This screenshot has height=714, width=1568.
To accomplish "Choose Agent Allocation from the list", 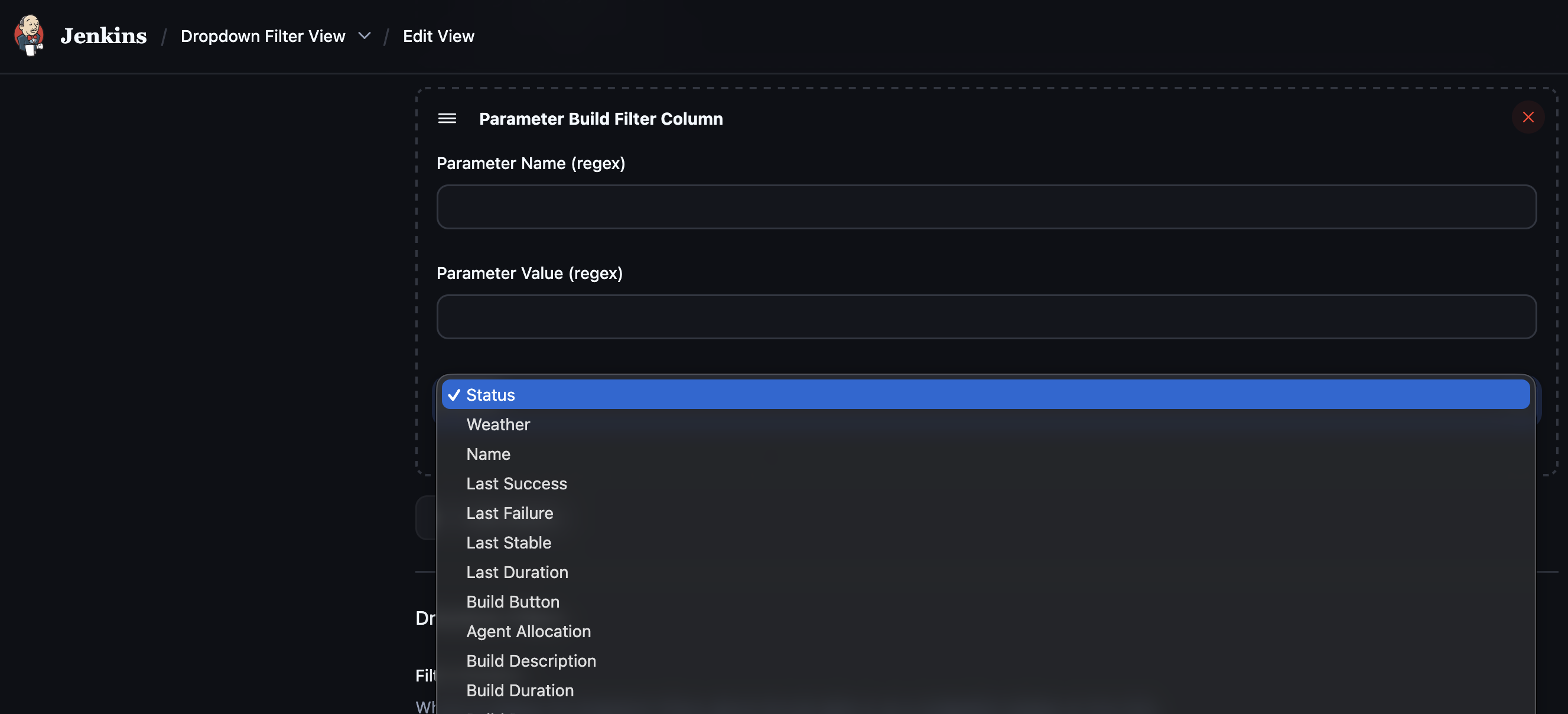I will (x=528, y=631).
